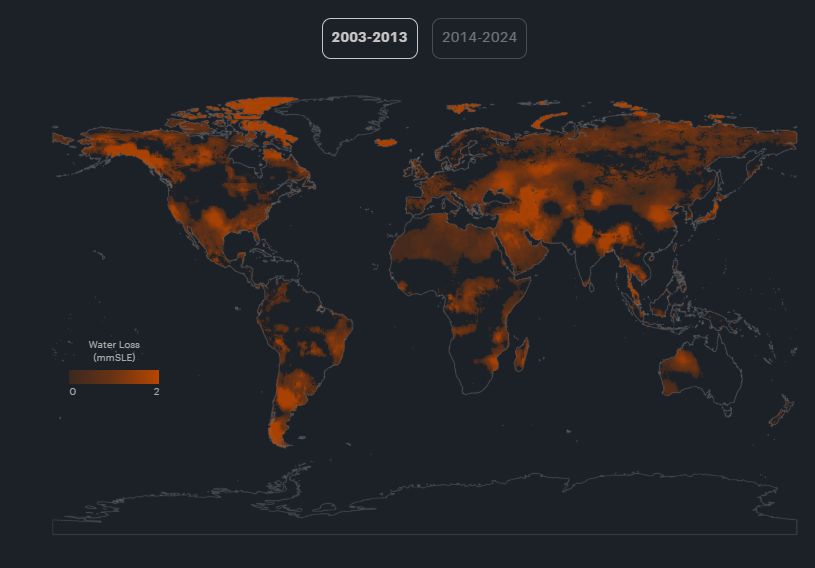Click the "Water Loss (mmSLE)" legend label

(114, 351)
